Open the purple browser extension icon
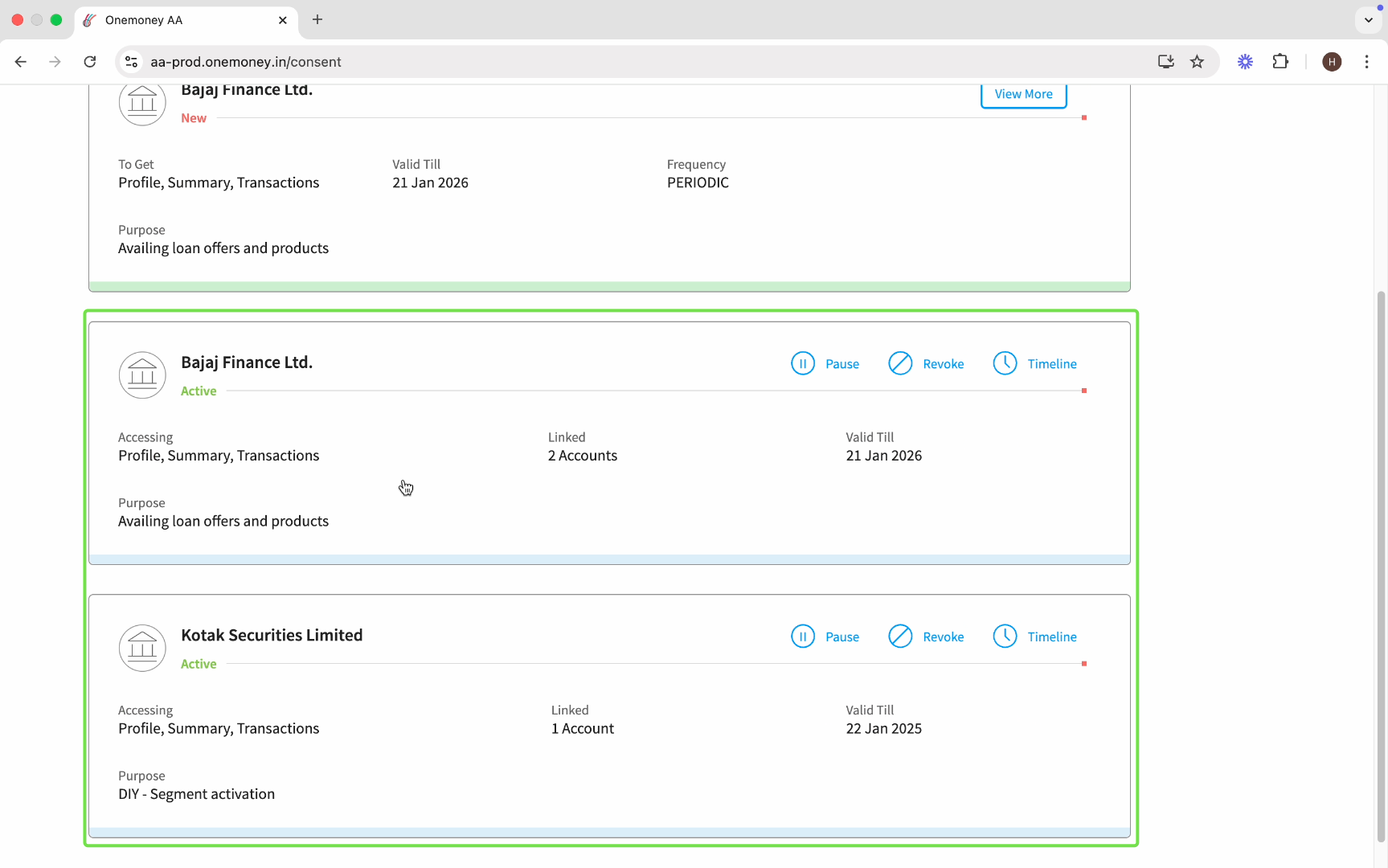The image size is (1388, 868). (x=1245, y=62)
